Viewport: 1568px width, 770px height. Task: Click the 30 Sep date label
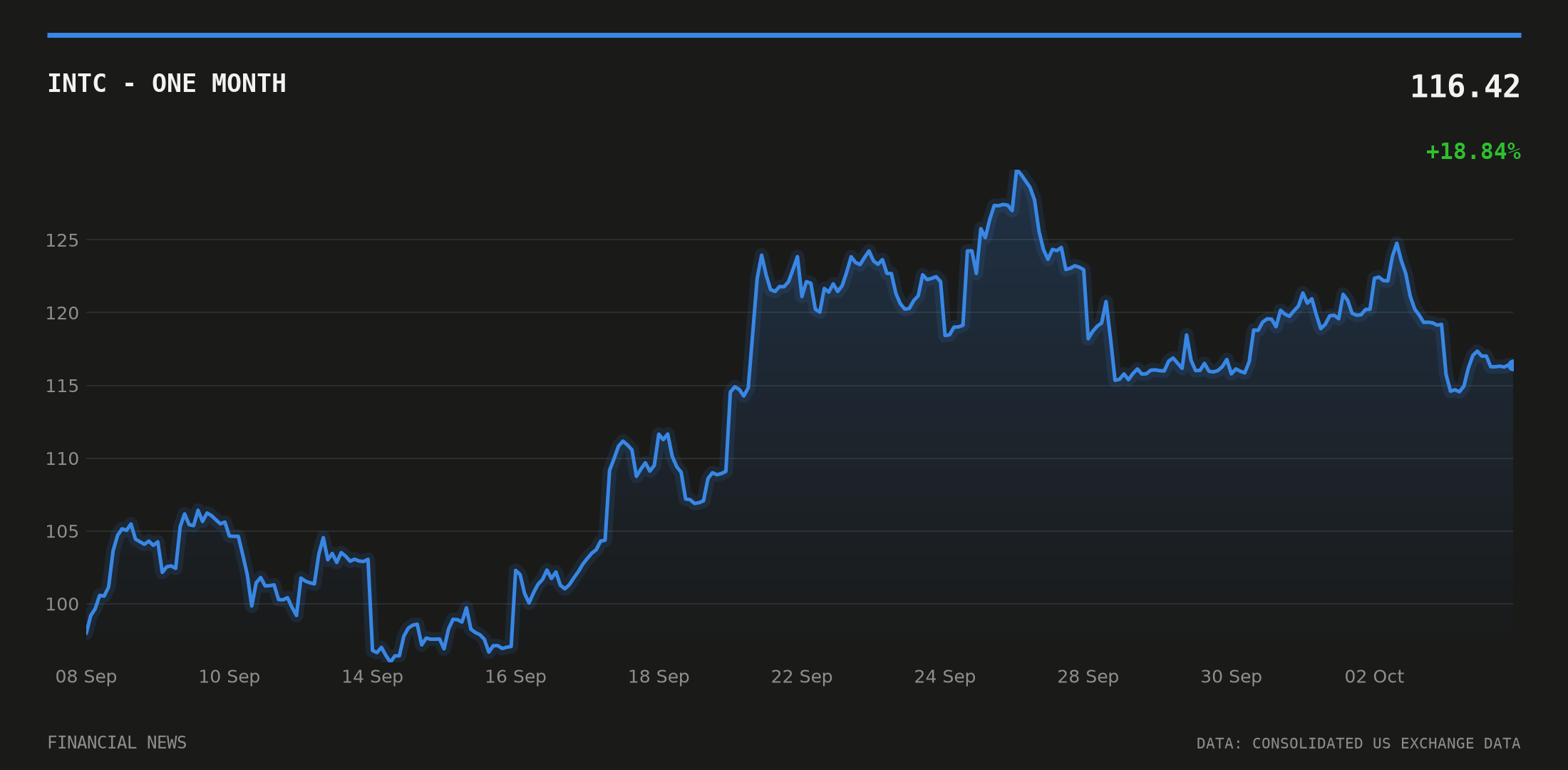[1232, 677]
